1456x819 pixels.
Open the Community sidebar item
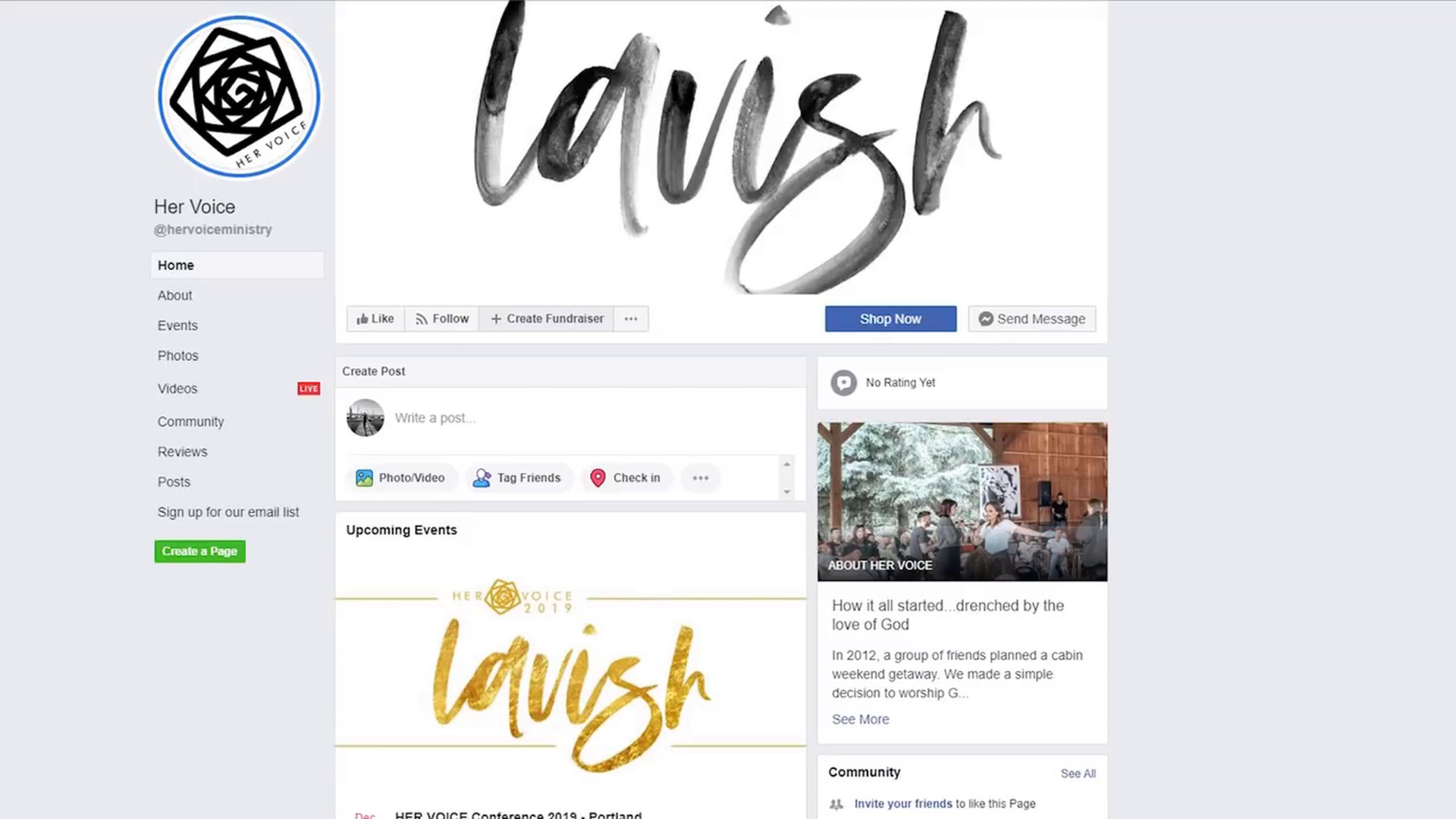tap(190, 422)
